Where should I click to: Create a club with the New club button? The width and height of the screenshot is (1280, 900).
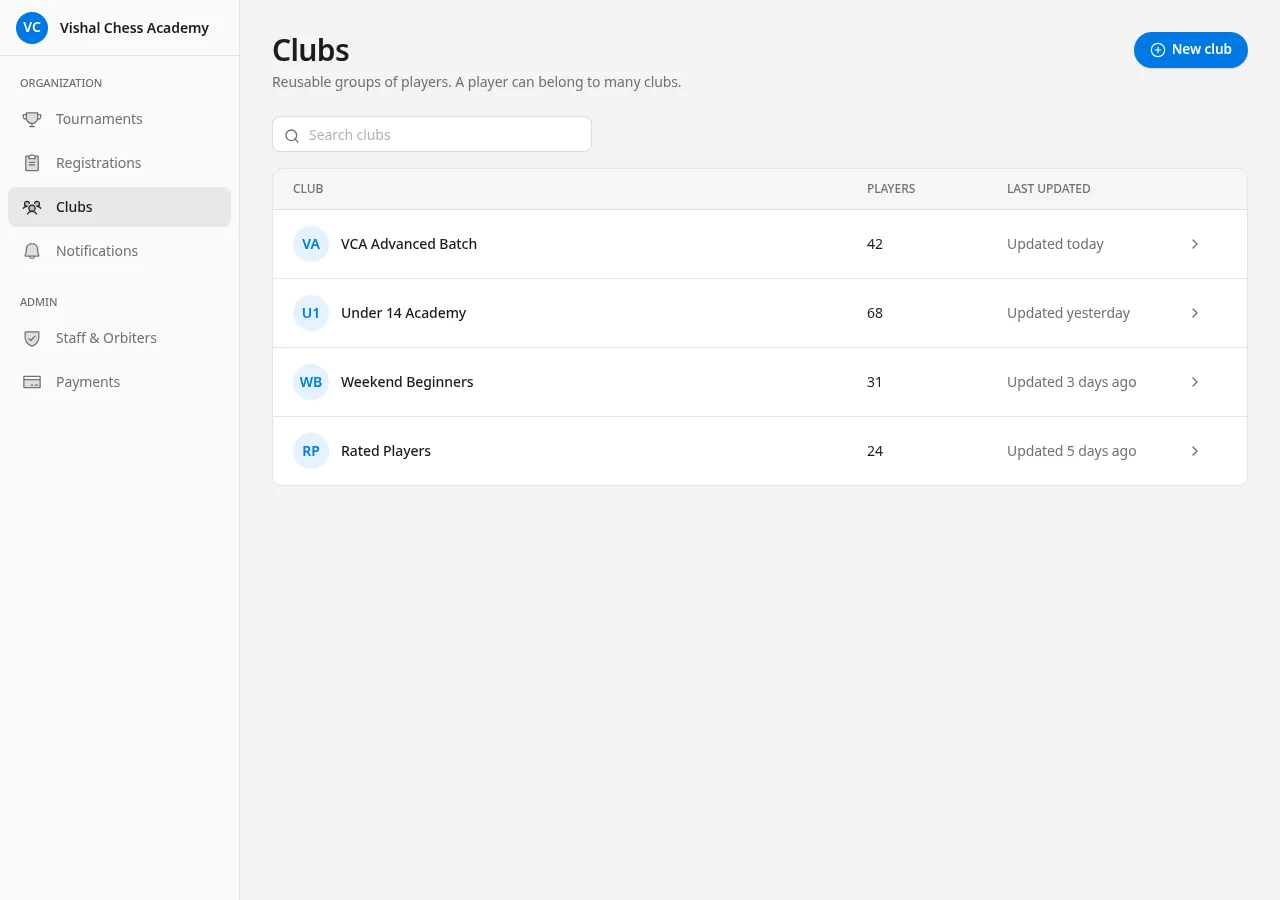coord(1191,50)
